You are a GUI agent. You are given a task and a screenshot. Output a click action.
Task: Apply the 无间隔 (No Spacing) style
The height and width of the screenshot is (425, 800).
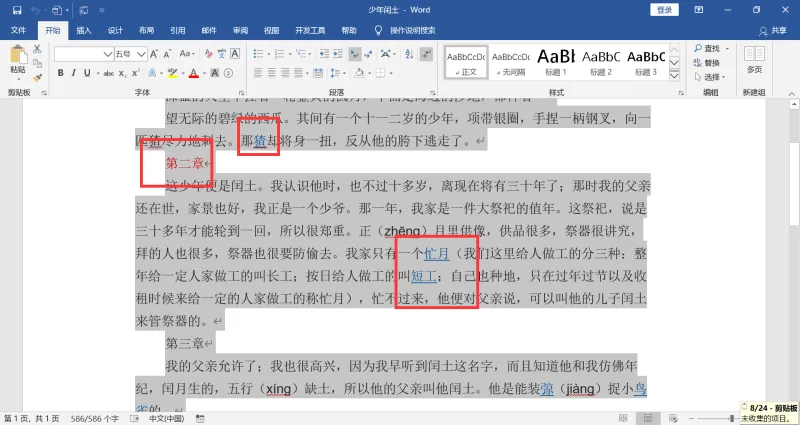point(511,62)
